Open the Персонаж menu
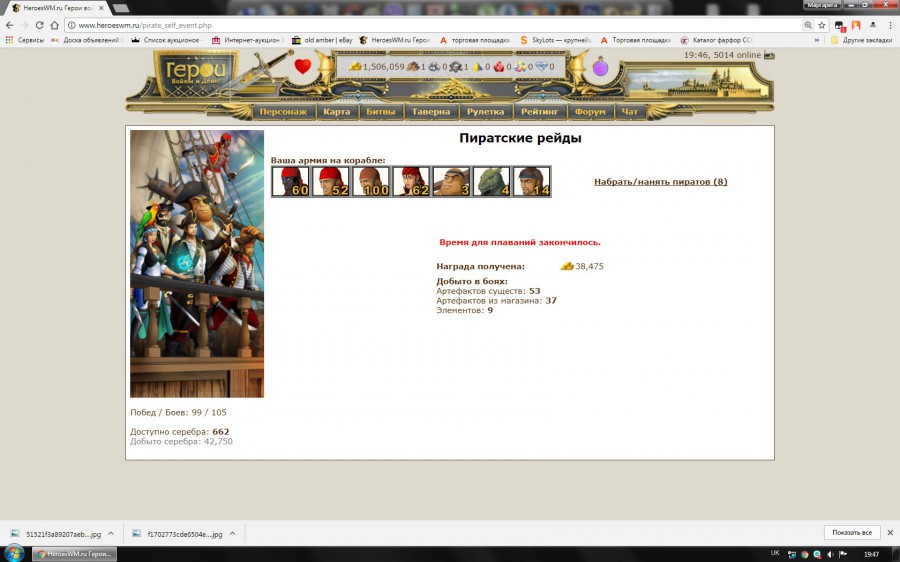Viewport: 900px width, 562px height. click(283, 112)
